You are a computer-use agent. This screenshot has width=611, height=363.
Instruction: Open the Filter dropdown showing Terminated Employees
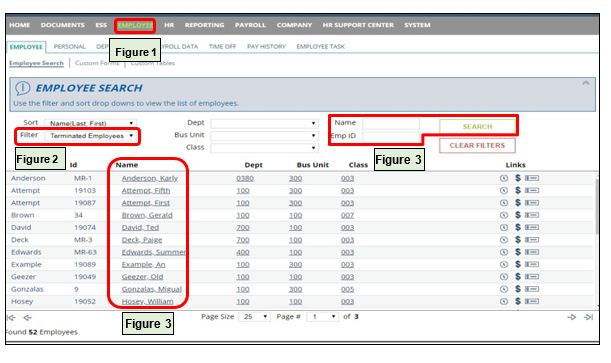(90, 136)
